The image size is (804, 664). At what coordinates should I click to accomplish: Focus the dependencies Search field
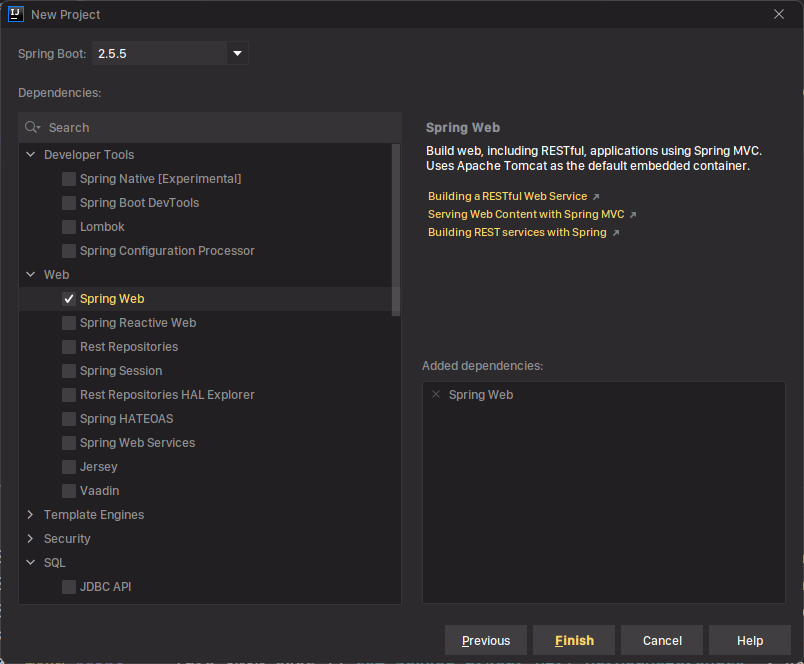[x=210, y=128]
